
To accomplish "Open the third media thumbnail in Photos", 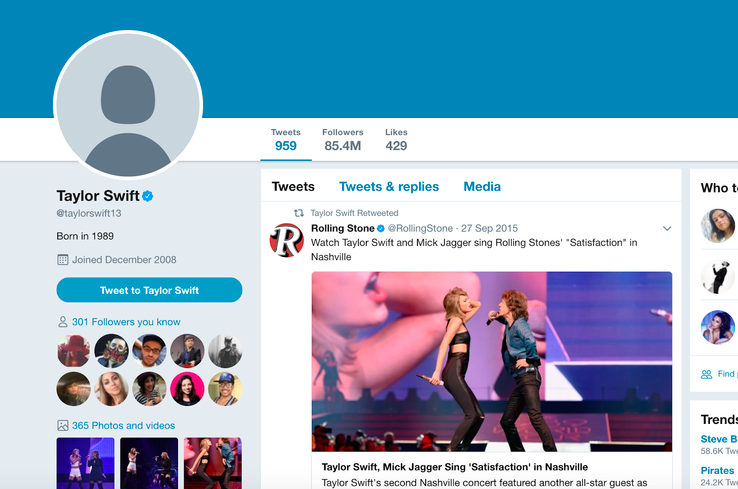I will [x=213, y=463].
